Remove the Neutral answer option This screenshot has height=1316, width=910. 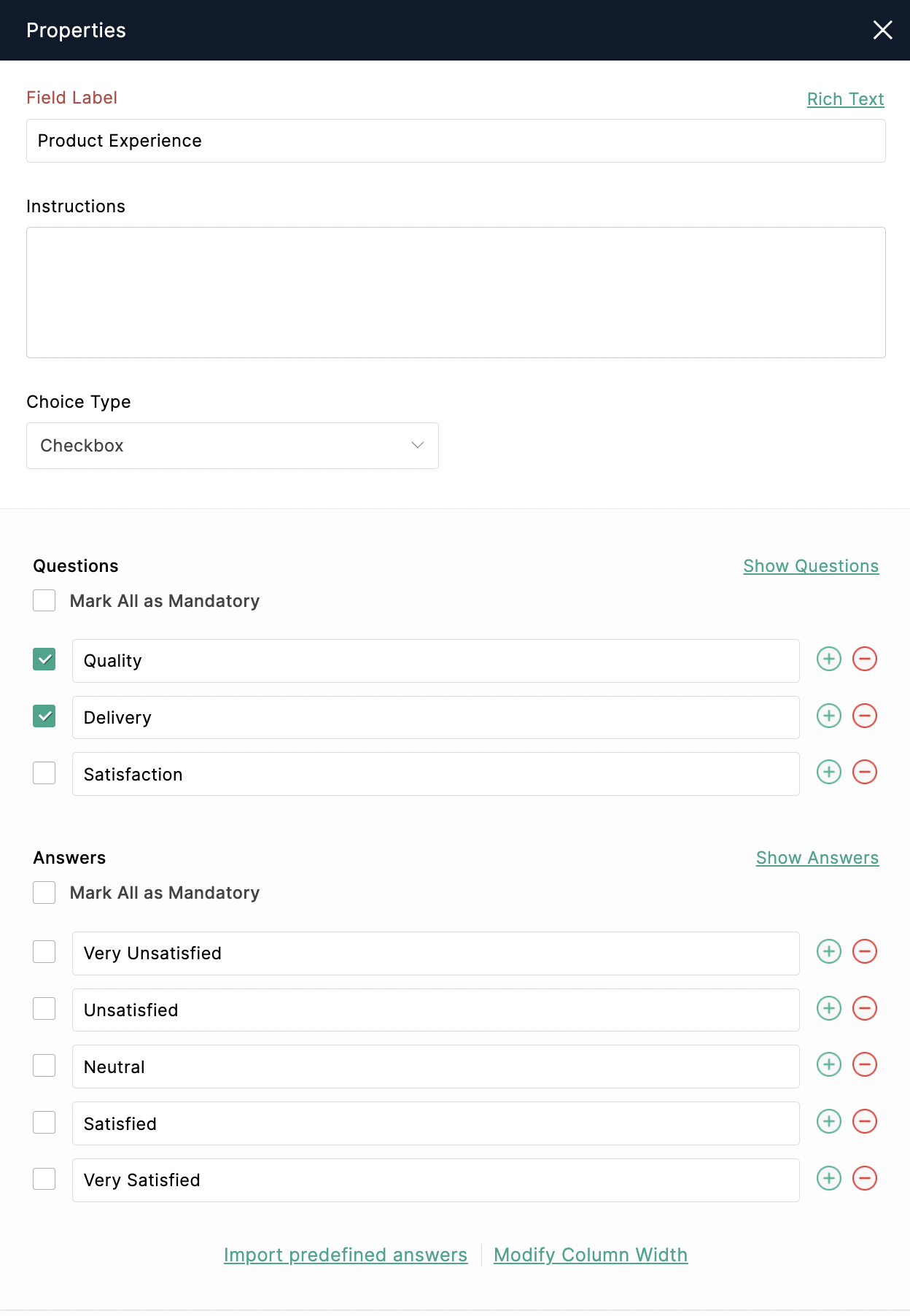coord(865,1065)
